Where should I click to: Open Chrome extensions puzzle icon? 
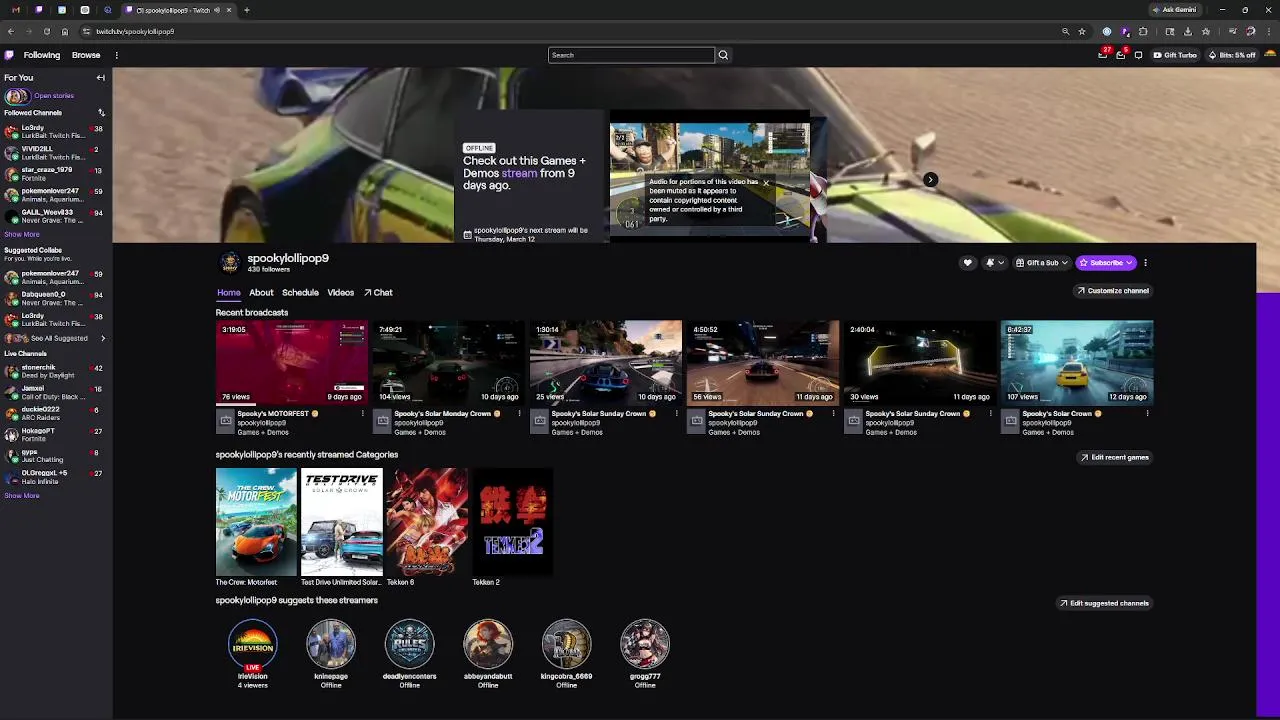(x=1143, y=31)
